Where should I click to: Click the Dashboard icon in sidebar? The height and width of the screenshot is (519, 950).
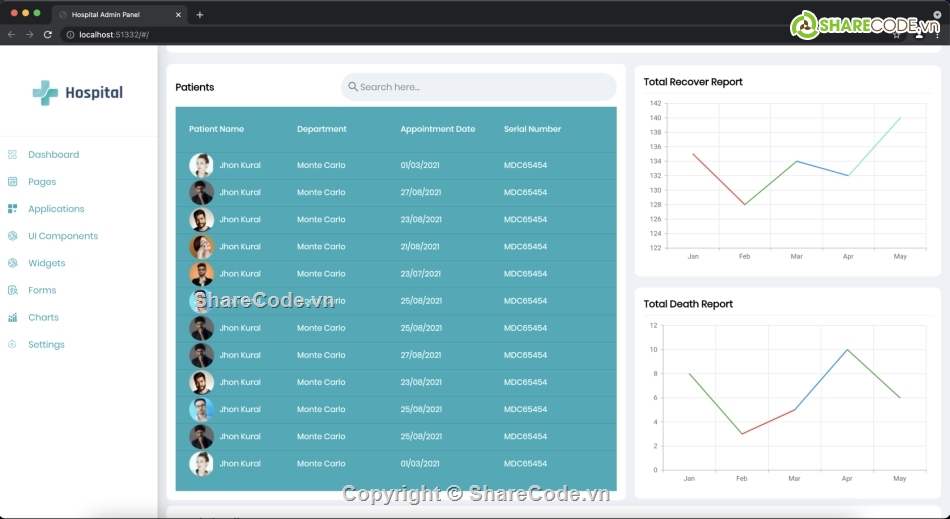[12, 155]
